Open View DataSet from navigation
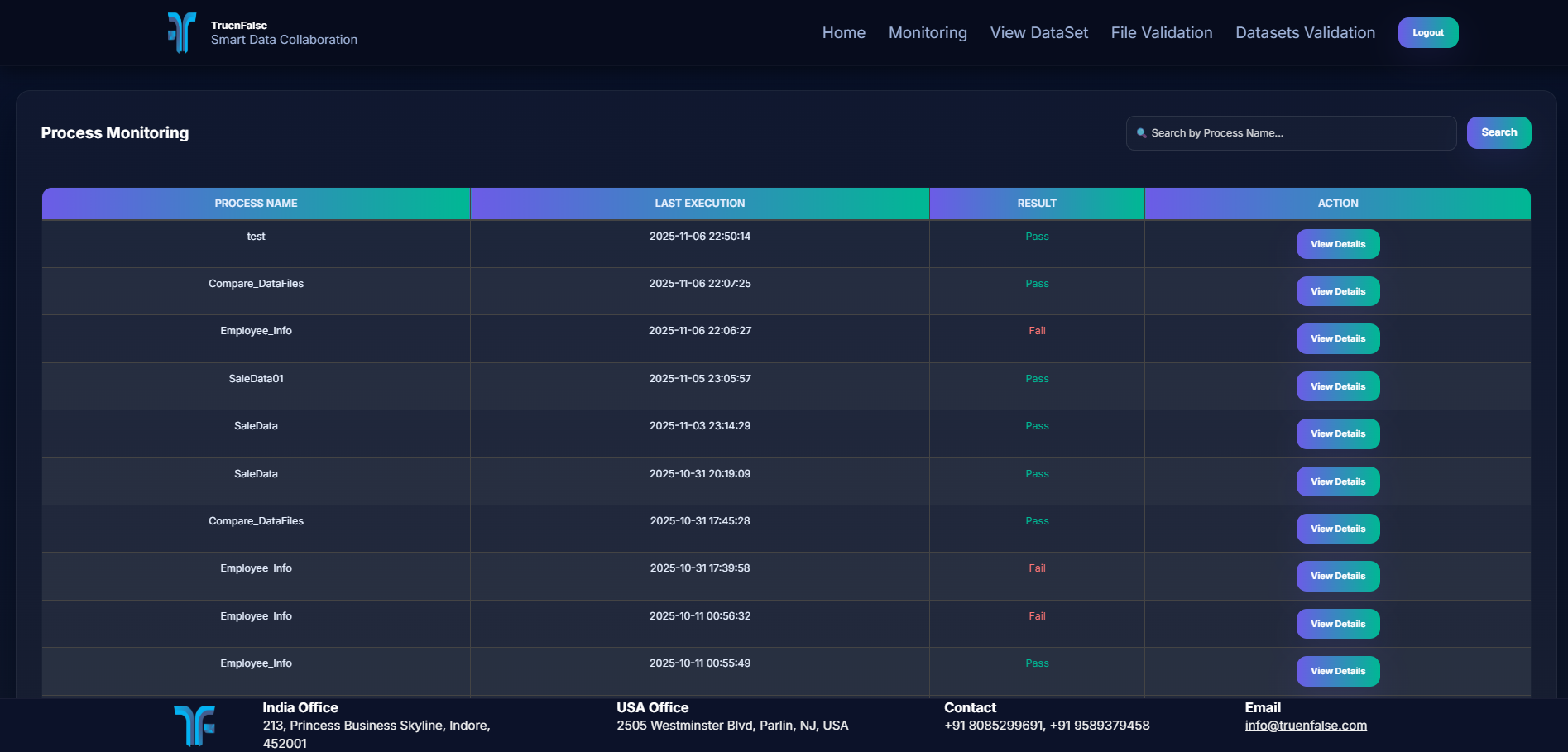The height and width of the screenshot is (752, 1568). click(x=1038, y=33)
